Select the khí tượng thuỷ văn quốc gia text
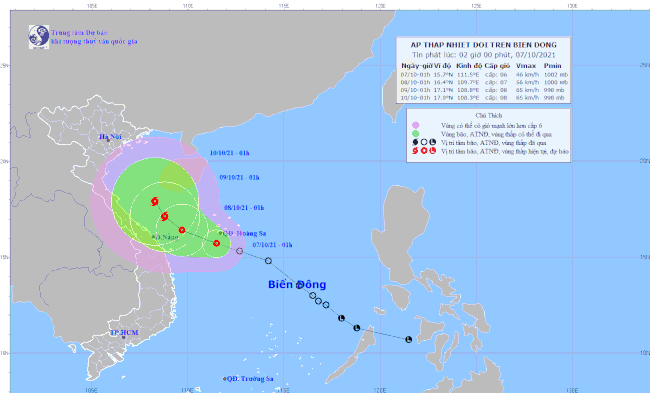 coord(94,41)
